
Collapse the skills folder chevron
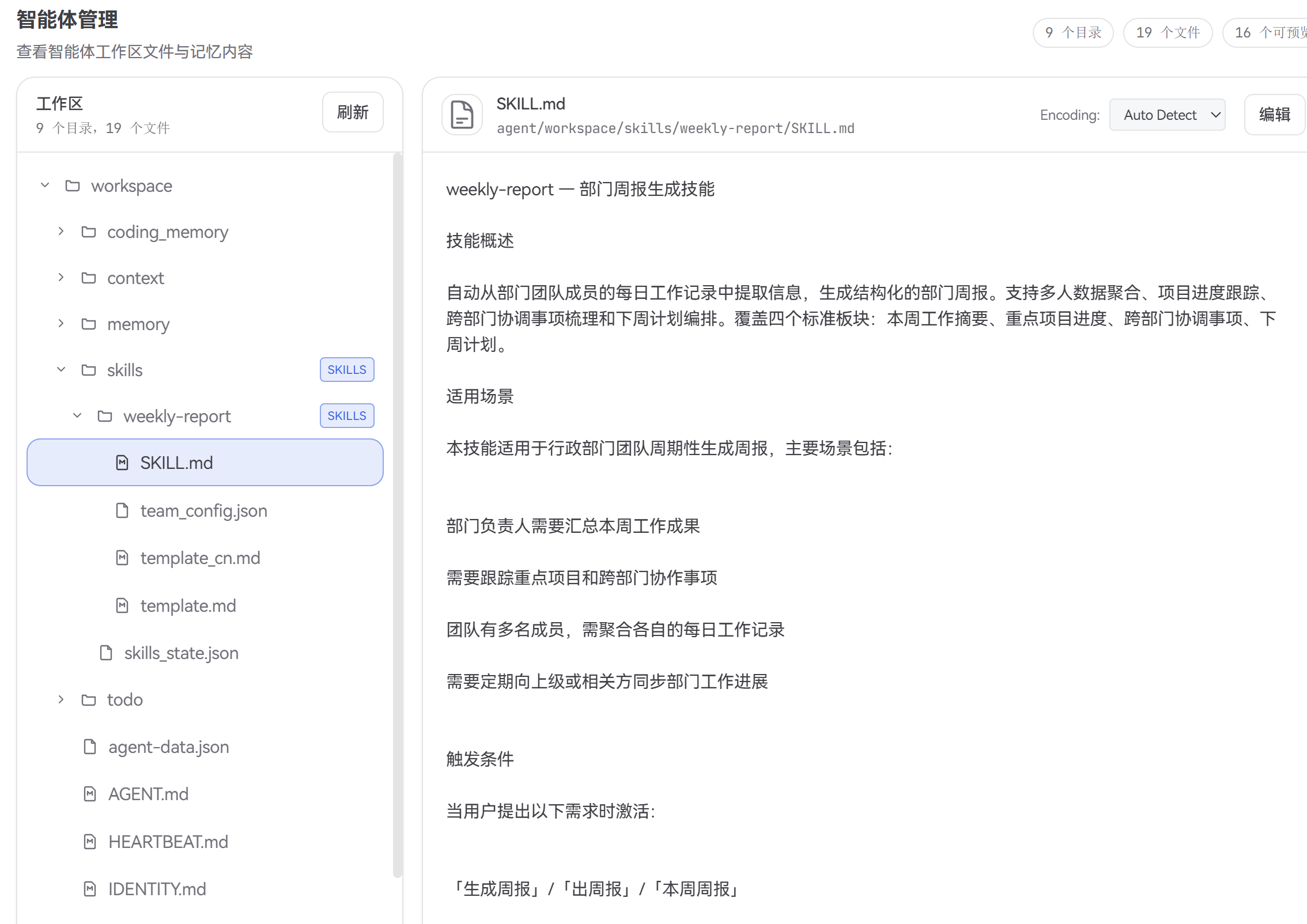point(61,370)
